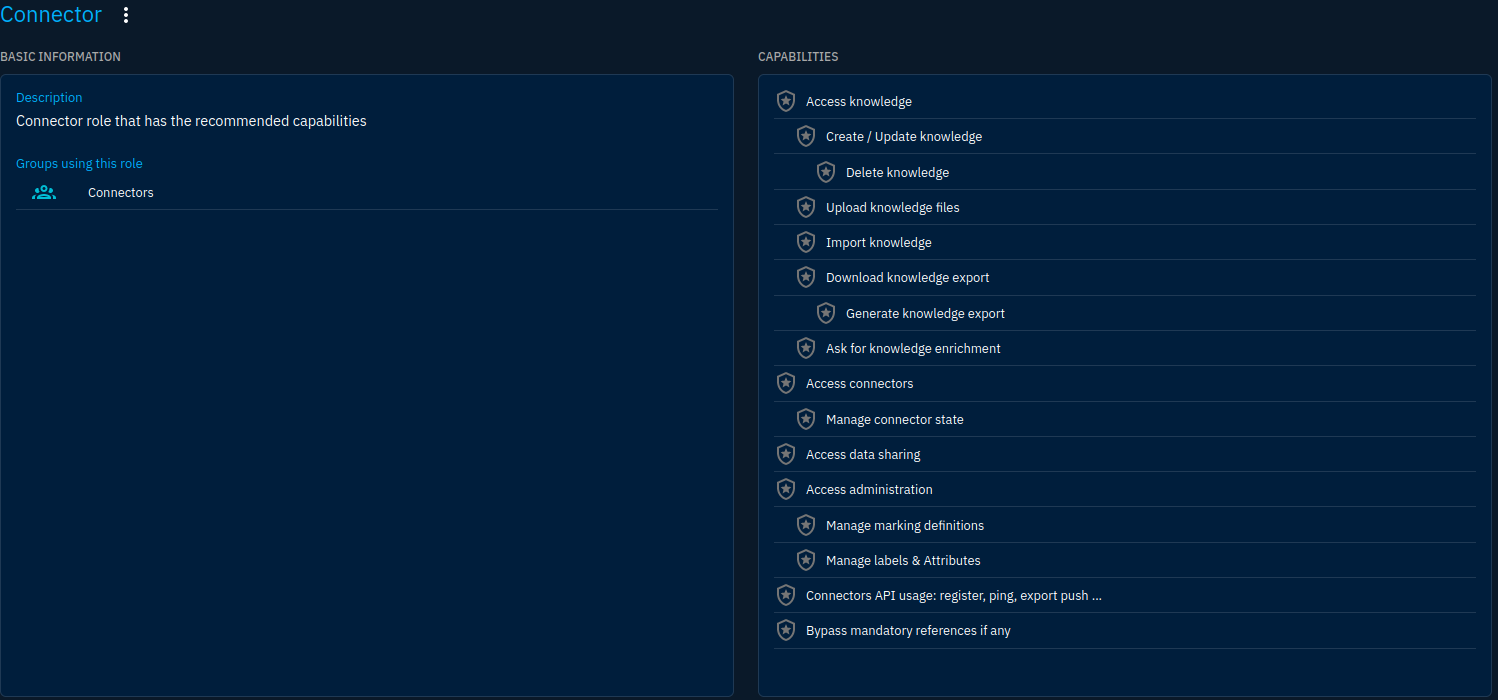Click the Connector role title heading
This screenshot has width=1498, height=700.
click(x=51, y=15)
